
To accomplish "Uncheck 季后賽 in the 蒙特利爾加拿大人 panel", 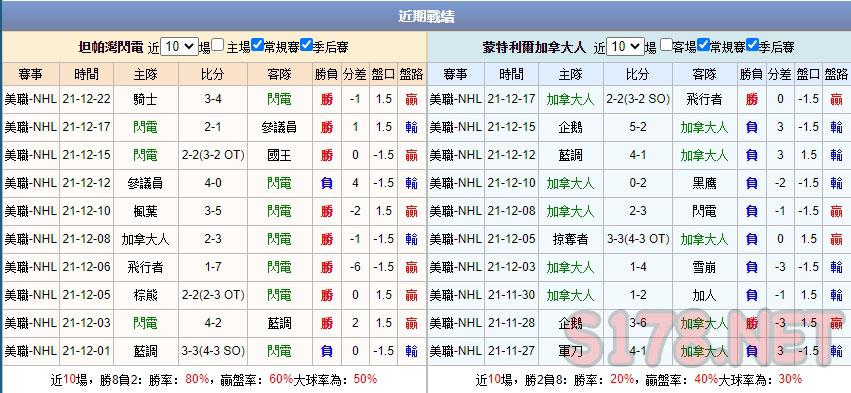I will pyautogui.click(x=752, y=45).
